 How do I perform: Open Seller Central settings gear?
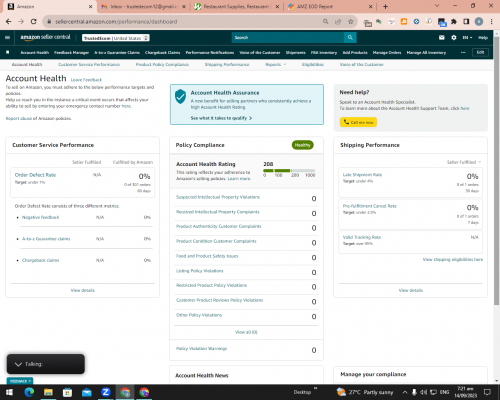[x=454, y=37]
